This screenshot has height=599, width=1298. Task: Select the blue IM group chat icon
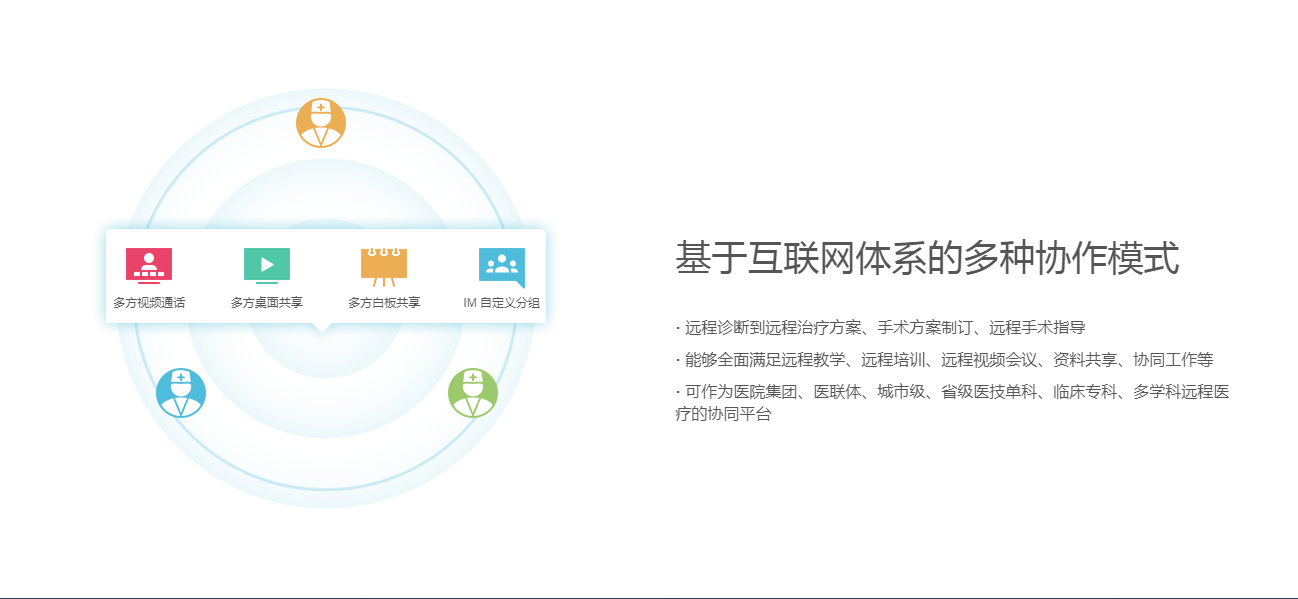point(502,267)
